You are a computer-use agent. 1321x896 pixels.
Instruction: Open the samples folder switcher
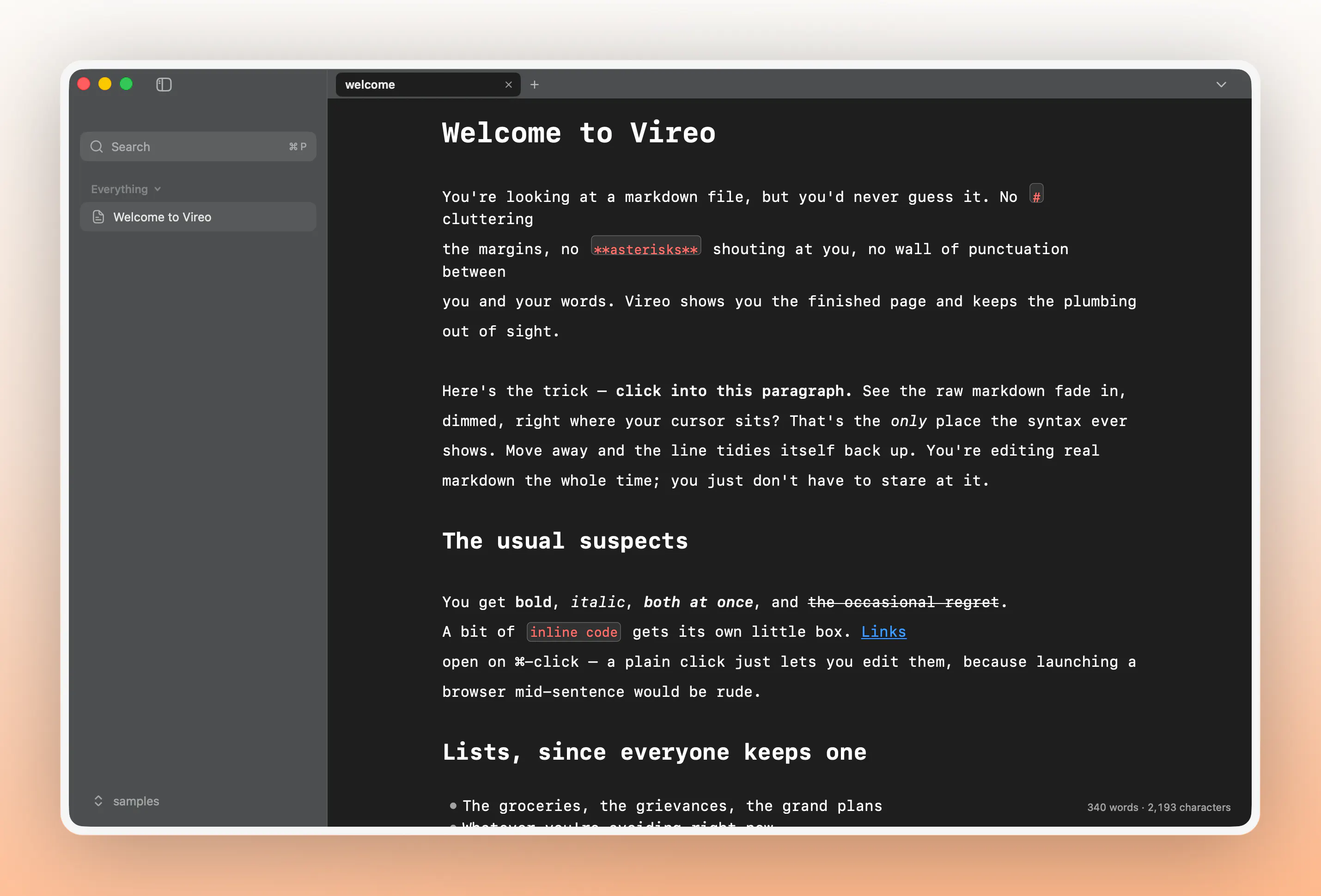(x=127, y=800)
